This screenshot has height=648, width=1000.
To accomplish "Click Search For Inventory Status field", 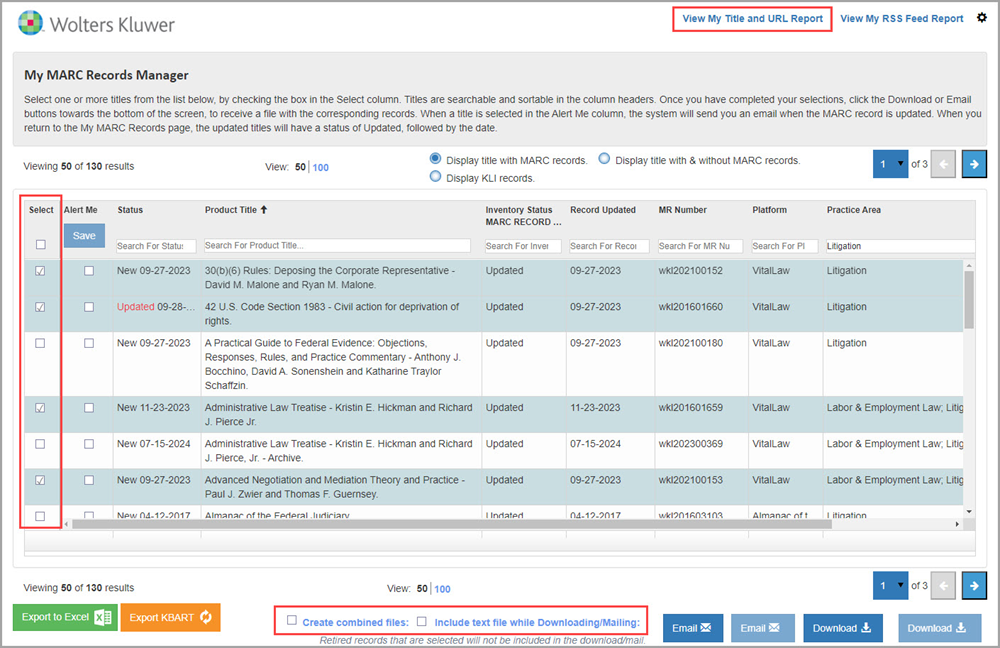I will pos(523,246).
